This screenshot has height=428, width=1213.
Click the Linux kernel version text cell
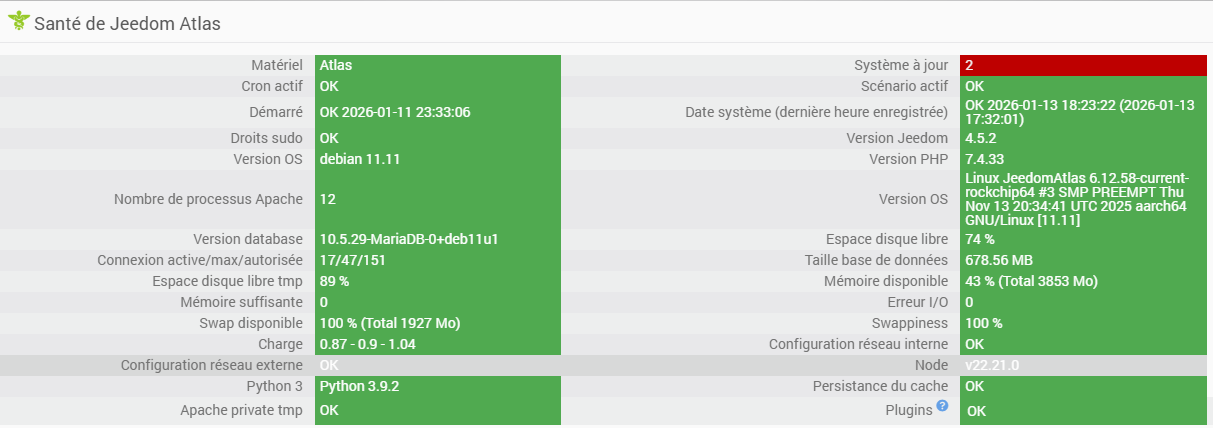[1075, 199]
